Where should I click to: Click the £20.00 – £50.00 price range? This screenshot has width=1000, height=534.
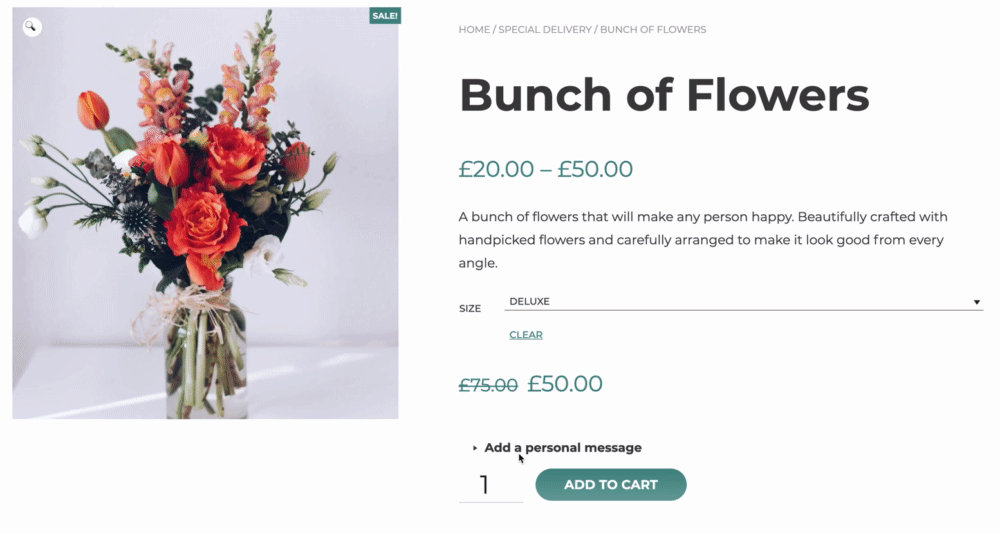click(545, 169)
